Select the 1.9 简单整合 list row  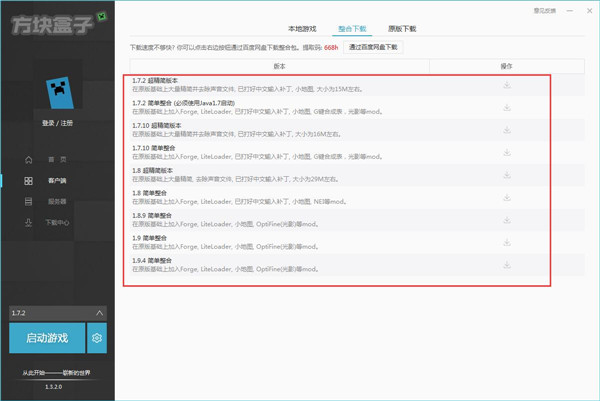tap(300, 242)
